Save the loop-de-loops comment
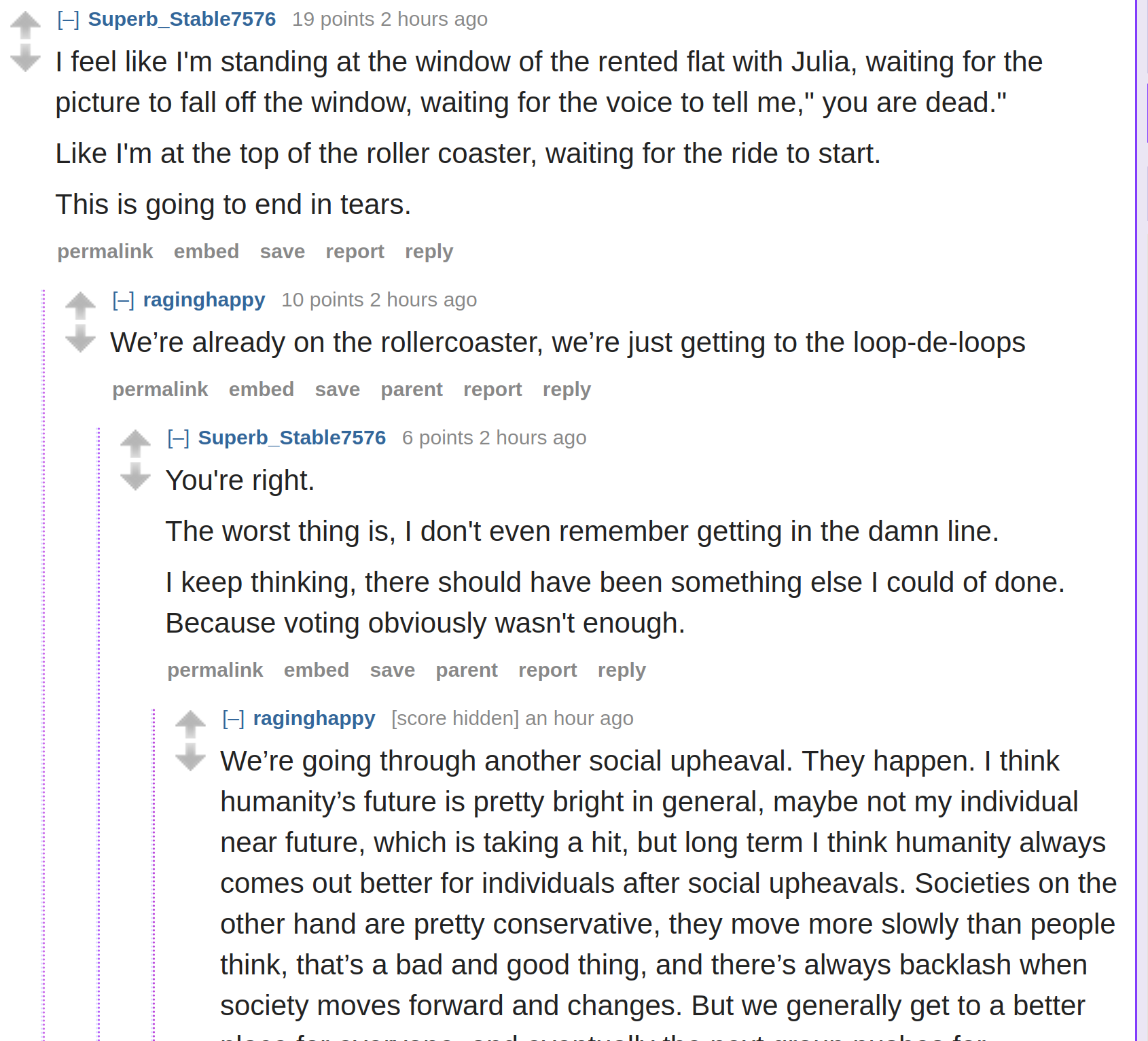The image size is (1148, 1041). pyautogui.click(x=338, y=389)
